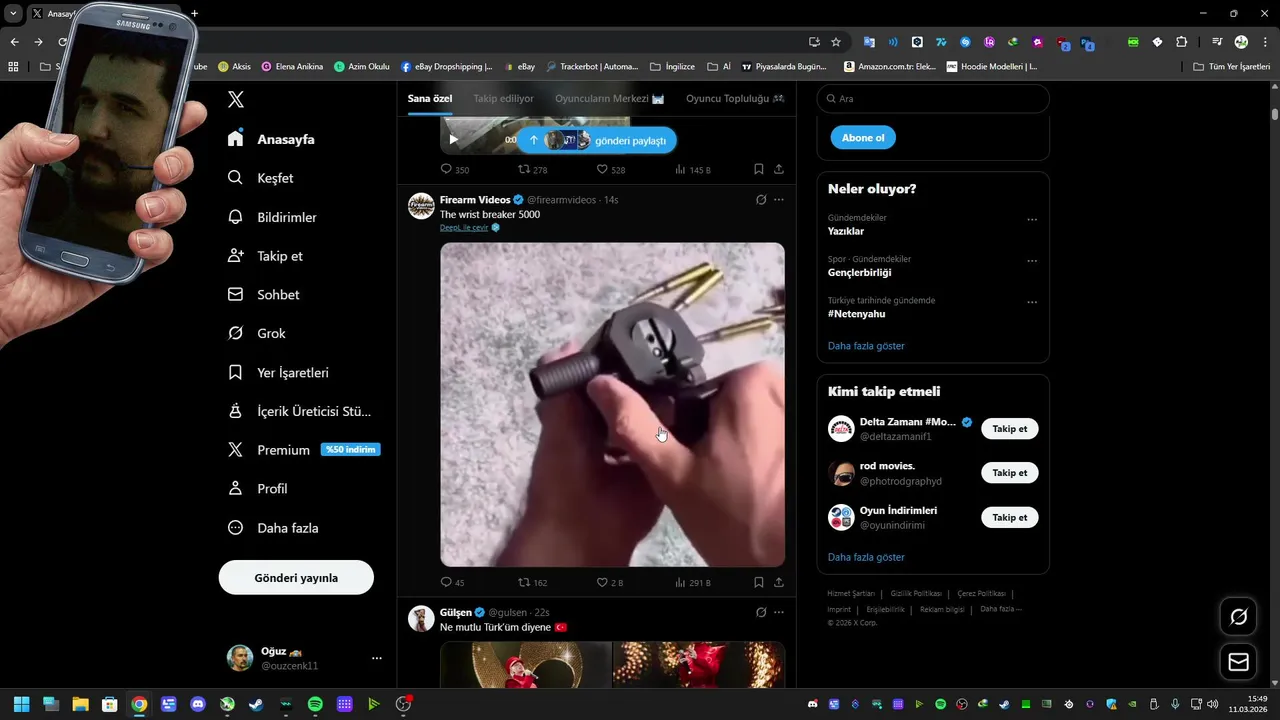
Task: Open the wrist breaker video
Action: coord(613,405)
